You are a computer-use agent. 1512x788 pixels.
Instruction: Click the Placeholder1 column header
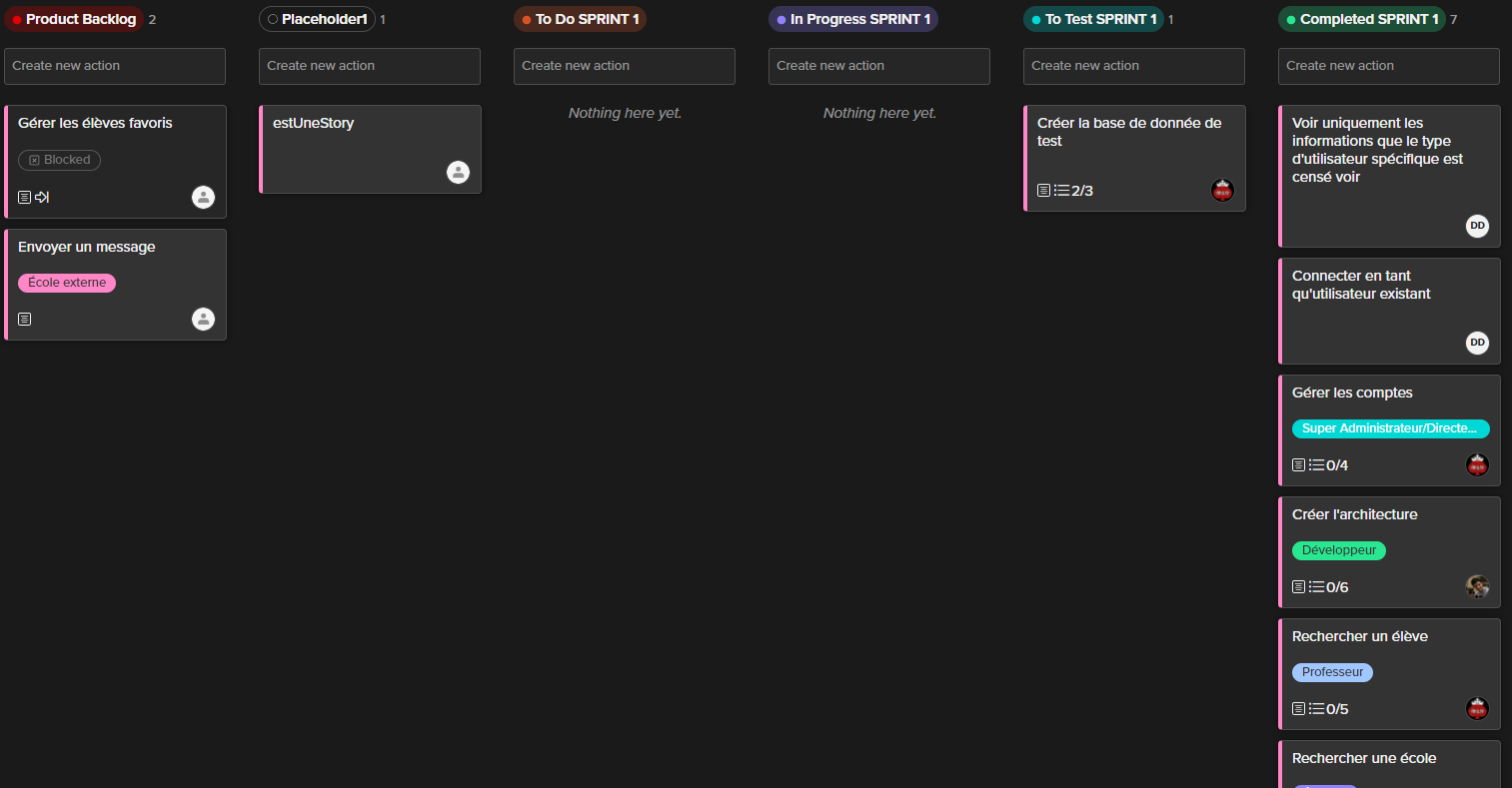tap(317, 19)
